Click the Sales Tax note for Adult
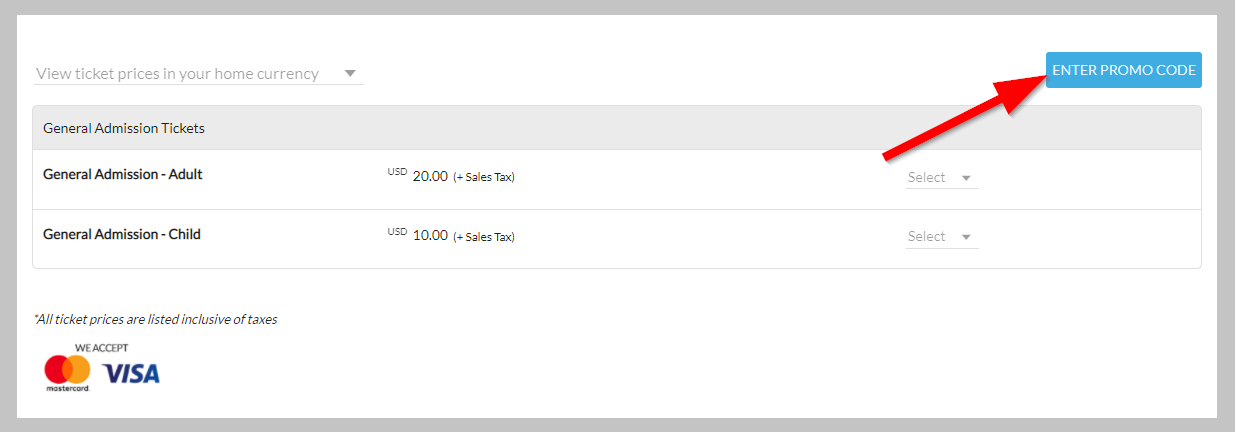 pyautogui.click(x=484, y=177)
